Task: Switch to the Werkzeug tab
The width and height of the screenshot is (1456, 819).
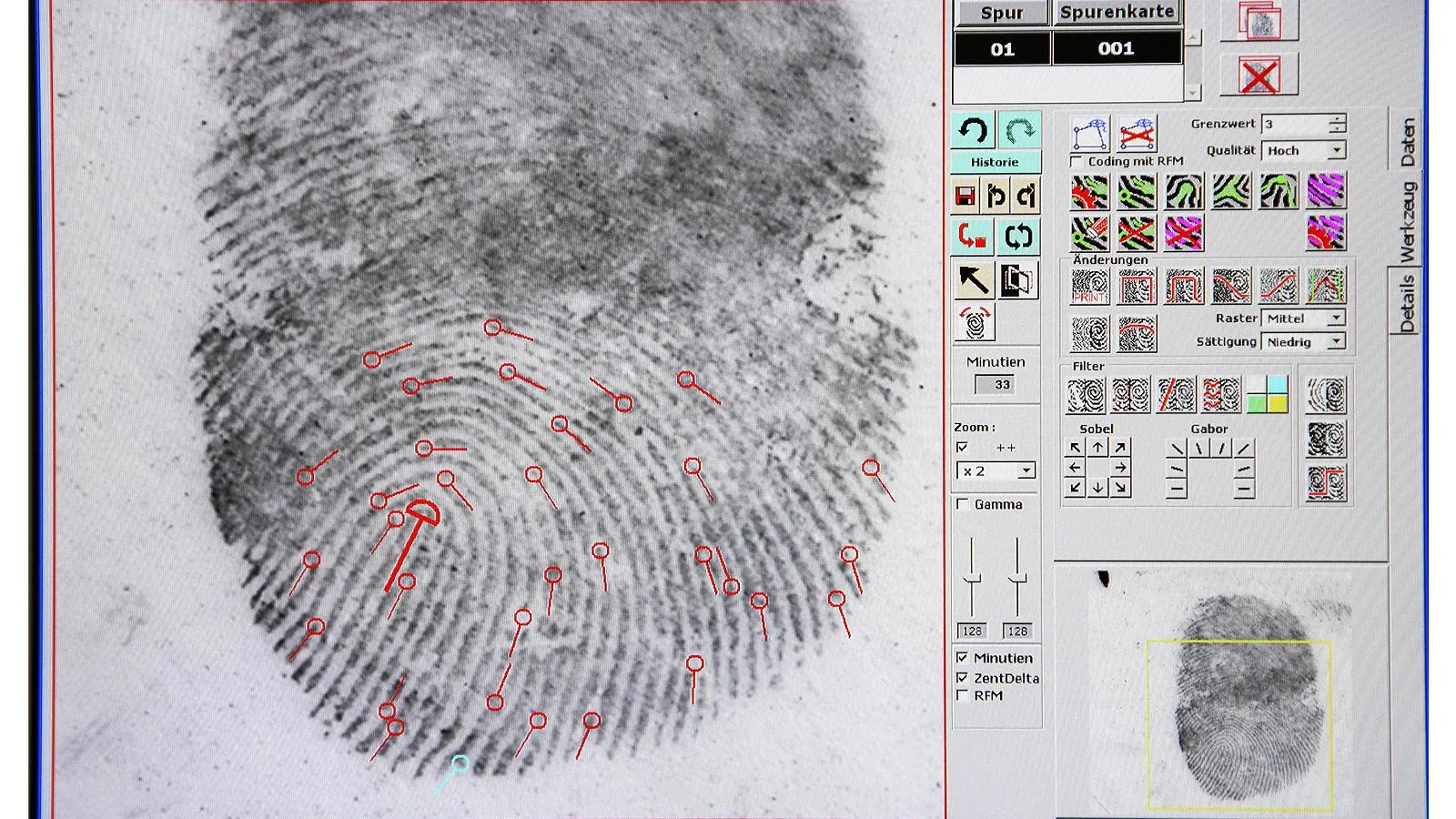Action: [1408, 221]
